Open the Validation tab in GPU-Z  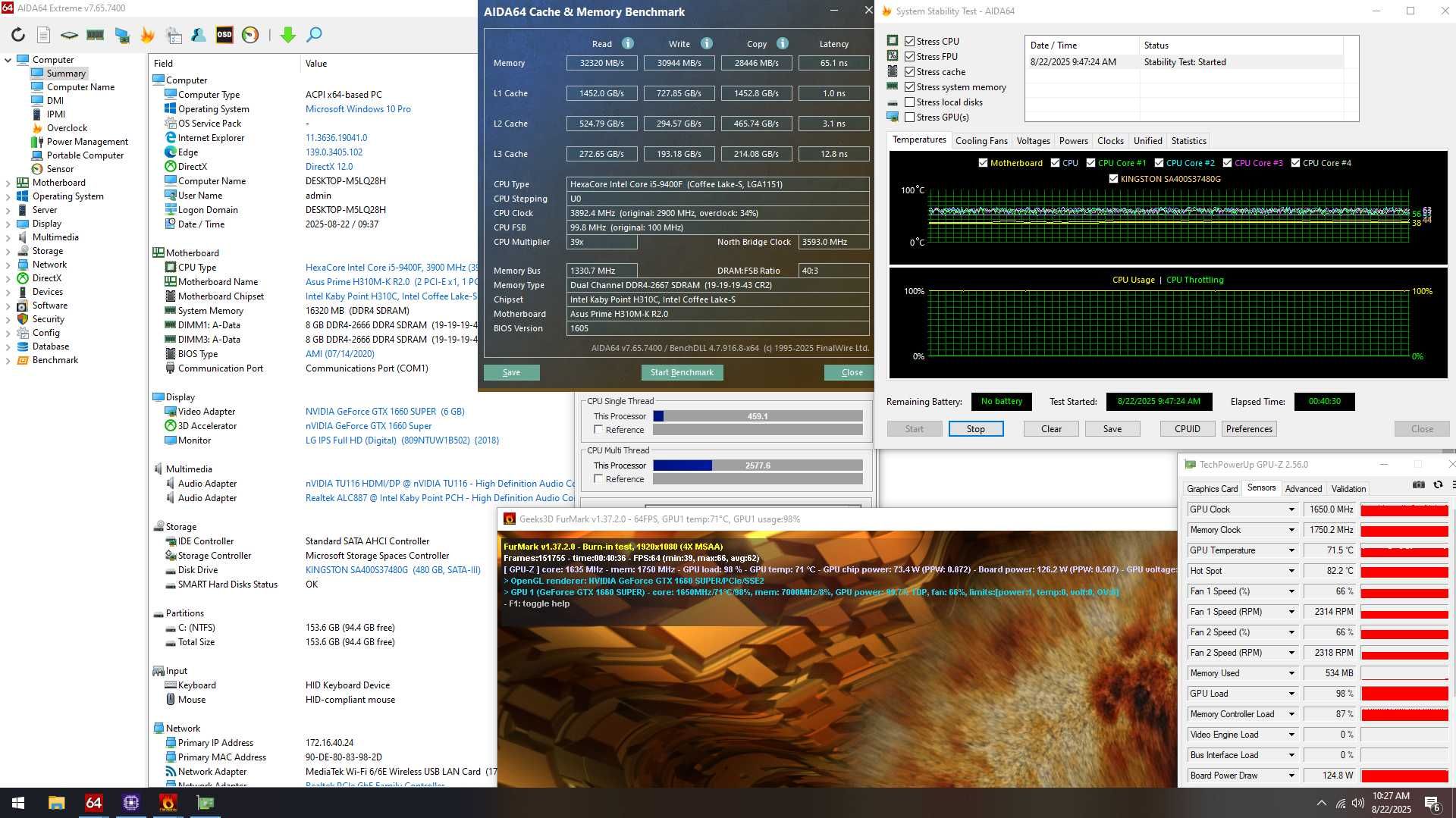pos(1348,489)
